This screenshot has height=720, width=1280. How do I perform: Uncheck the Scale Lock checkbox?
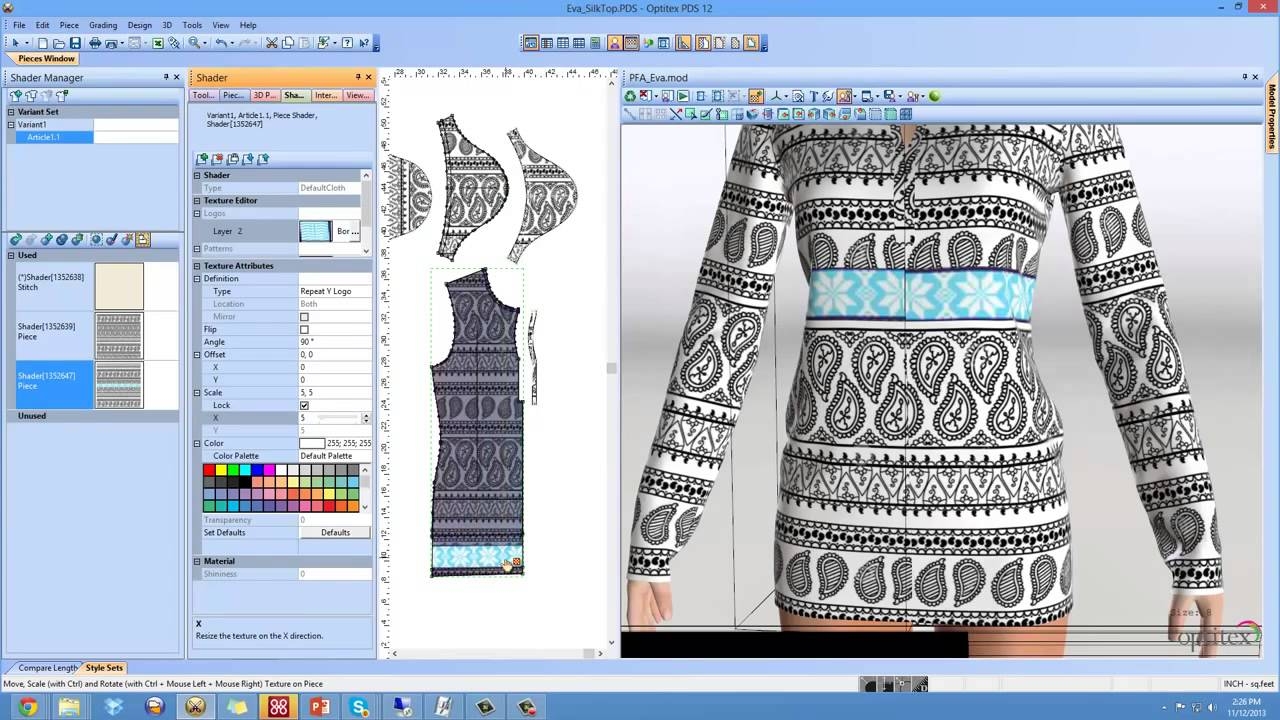[x=304, y=405]
